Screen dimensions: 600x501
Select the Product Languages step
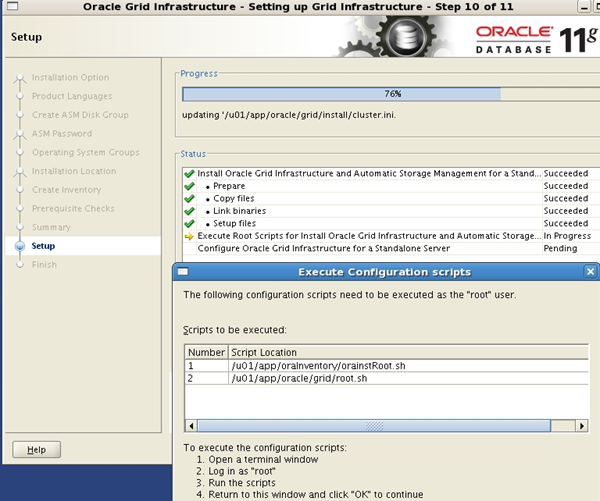tap(72, 96)
